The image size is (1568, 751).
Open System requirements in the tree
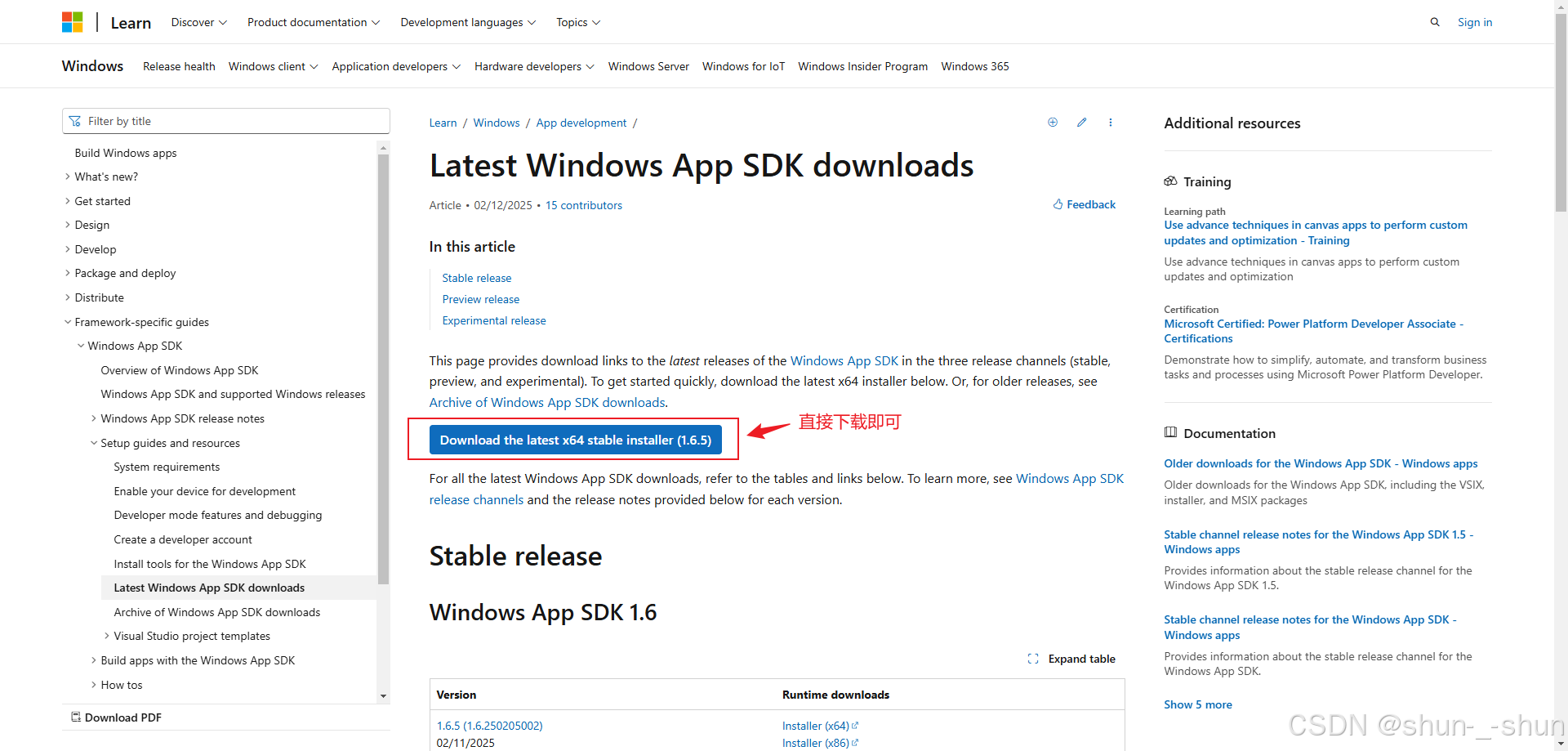(x=167, y=467)
